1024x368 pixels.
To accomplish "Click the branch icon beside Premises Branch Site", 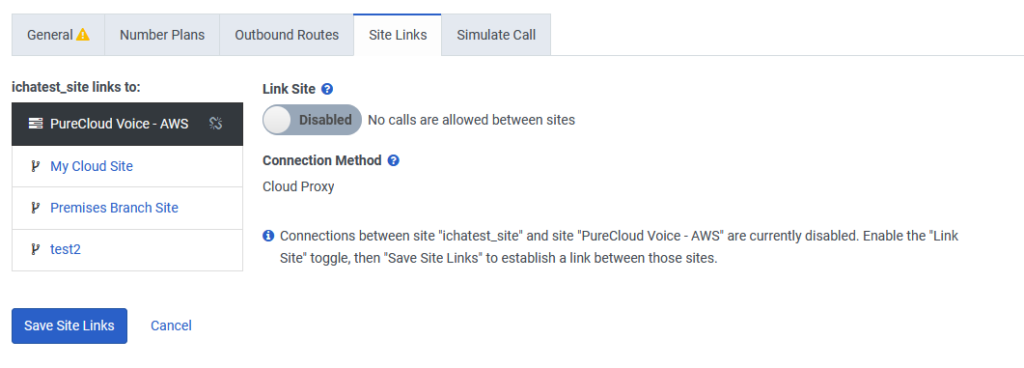I will point(35,208).
